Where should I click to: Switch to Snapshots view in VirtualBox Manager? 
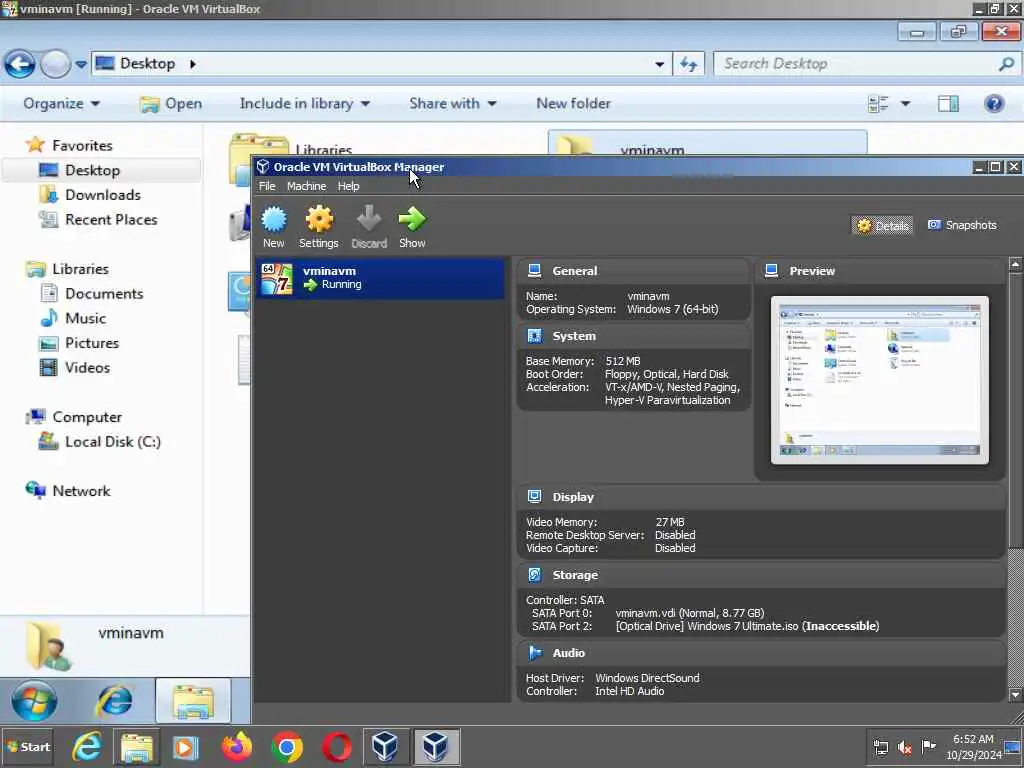(962, 225)
